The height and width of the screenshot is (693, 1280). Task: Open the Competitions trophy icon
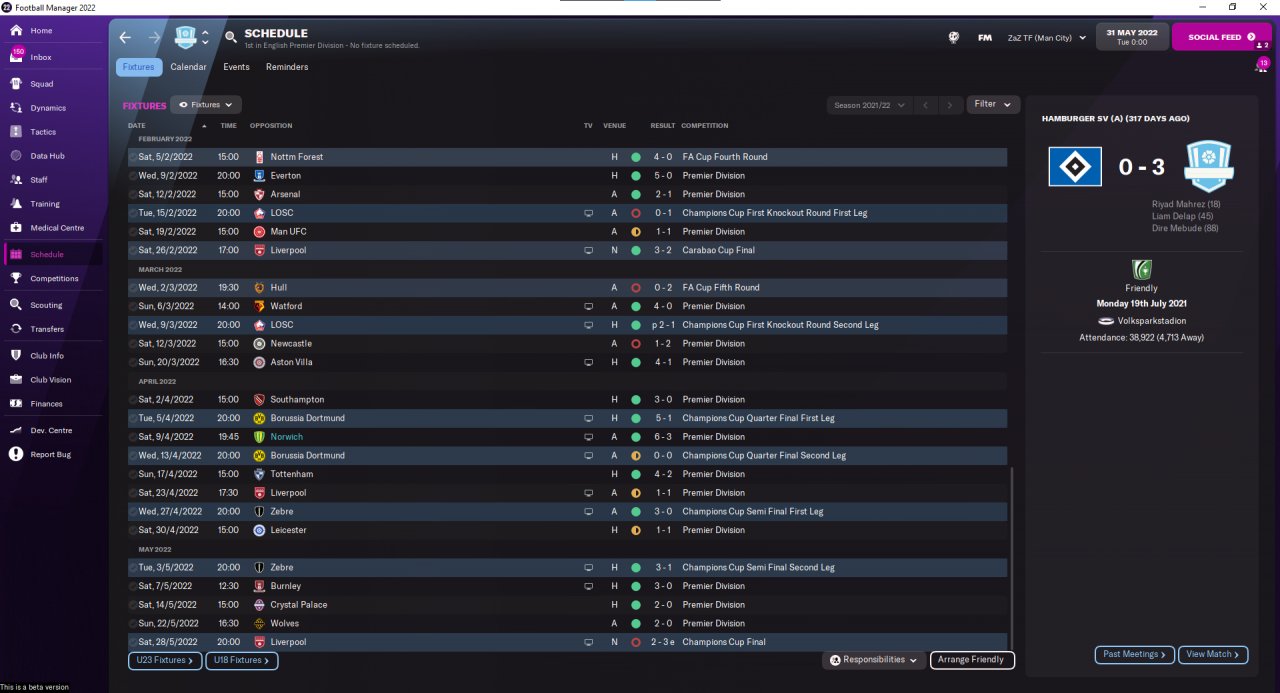point(16,279)
